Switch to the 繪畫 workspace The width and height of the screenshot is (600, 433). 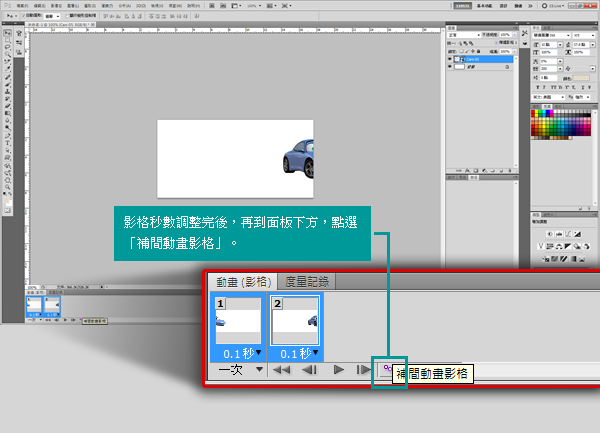point(518,6)
